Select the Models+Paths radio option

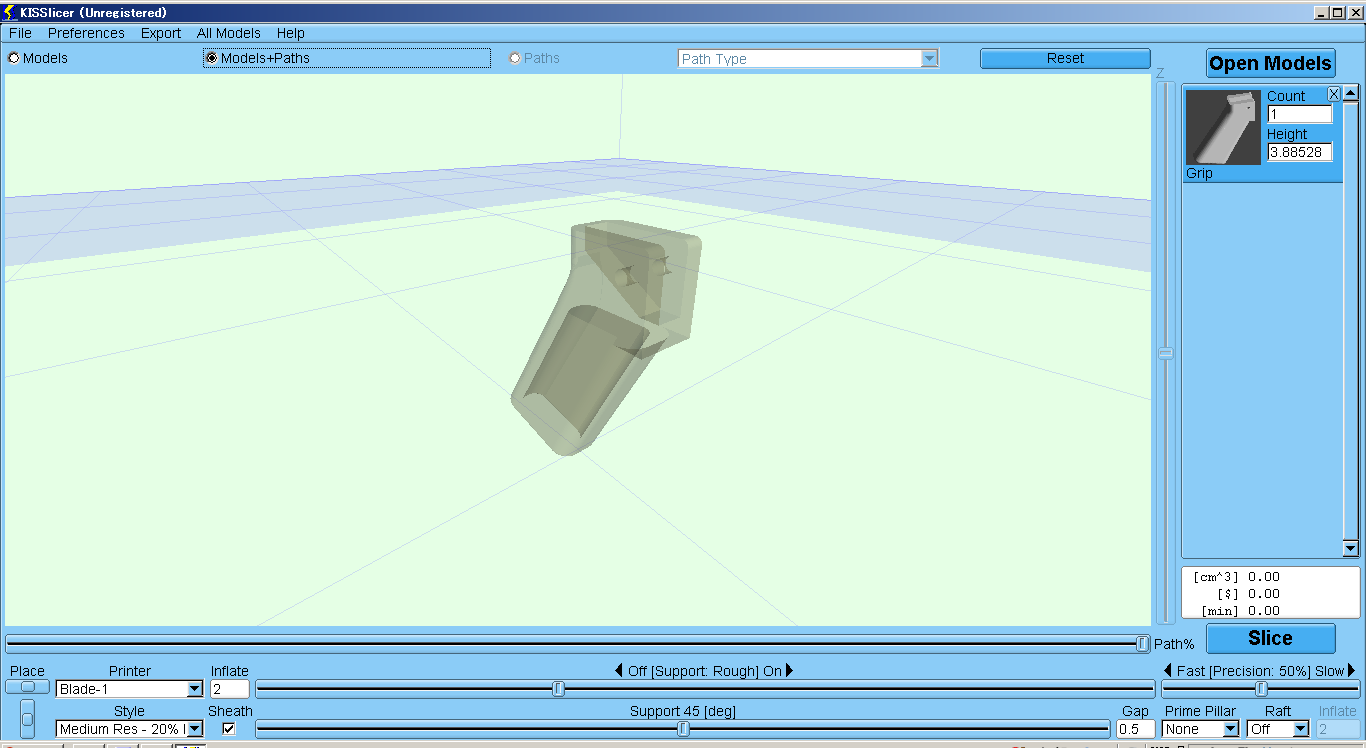[x=211, y=58]
